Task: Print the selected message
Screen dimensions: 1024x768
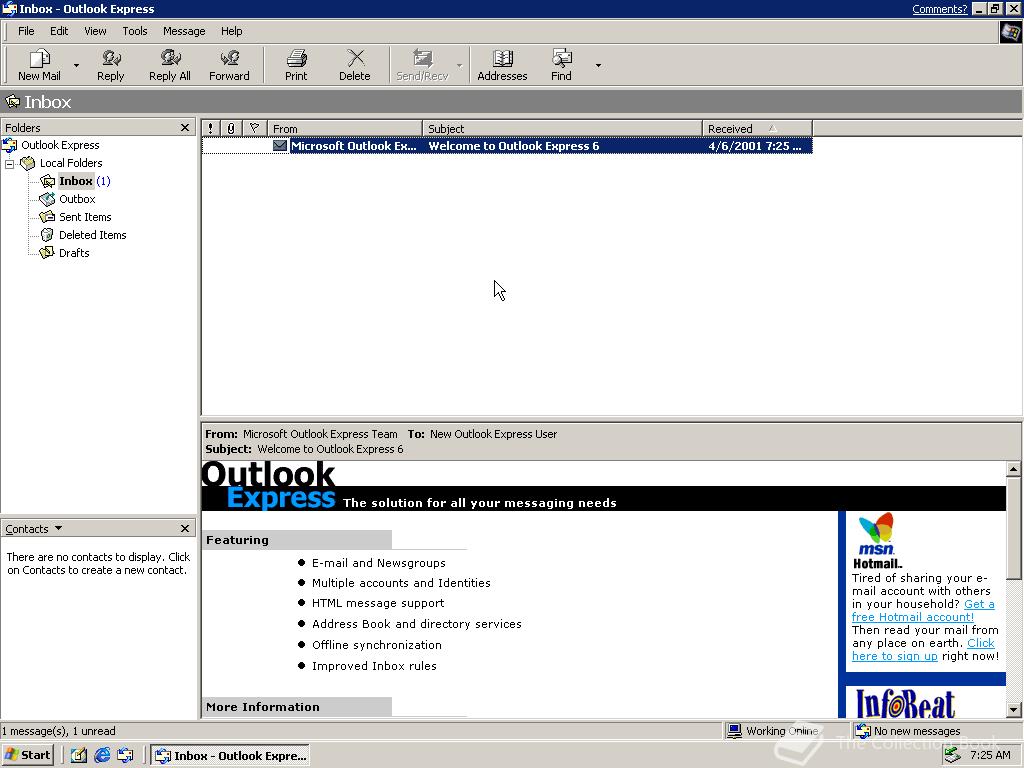Action: (296, 65)
